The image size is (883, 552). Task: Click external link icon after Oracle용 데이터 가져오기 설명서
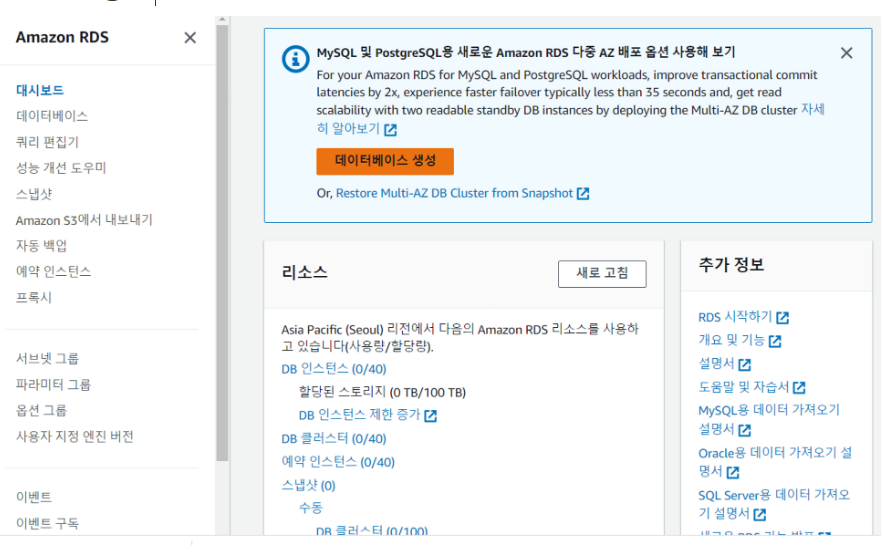click(x=732, y=472)
